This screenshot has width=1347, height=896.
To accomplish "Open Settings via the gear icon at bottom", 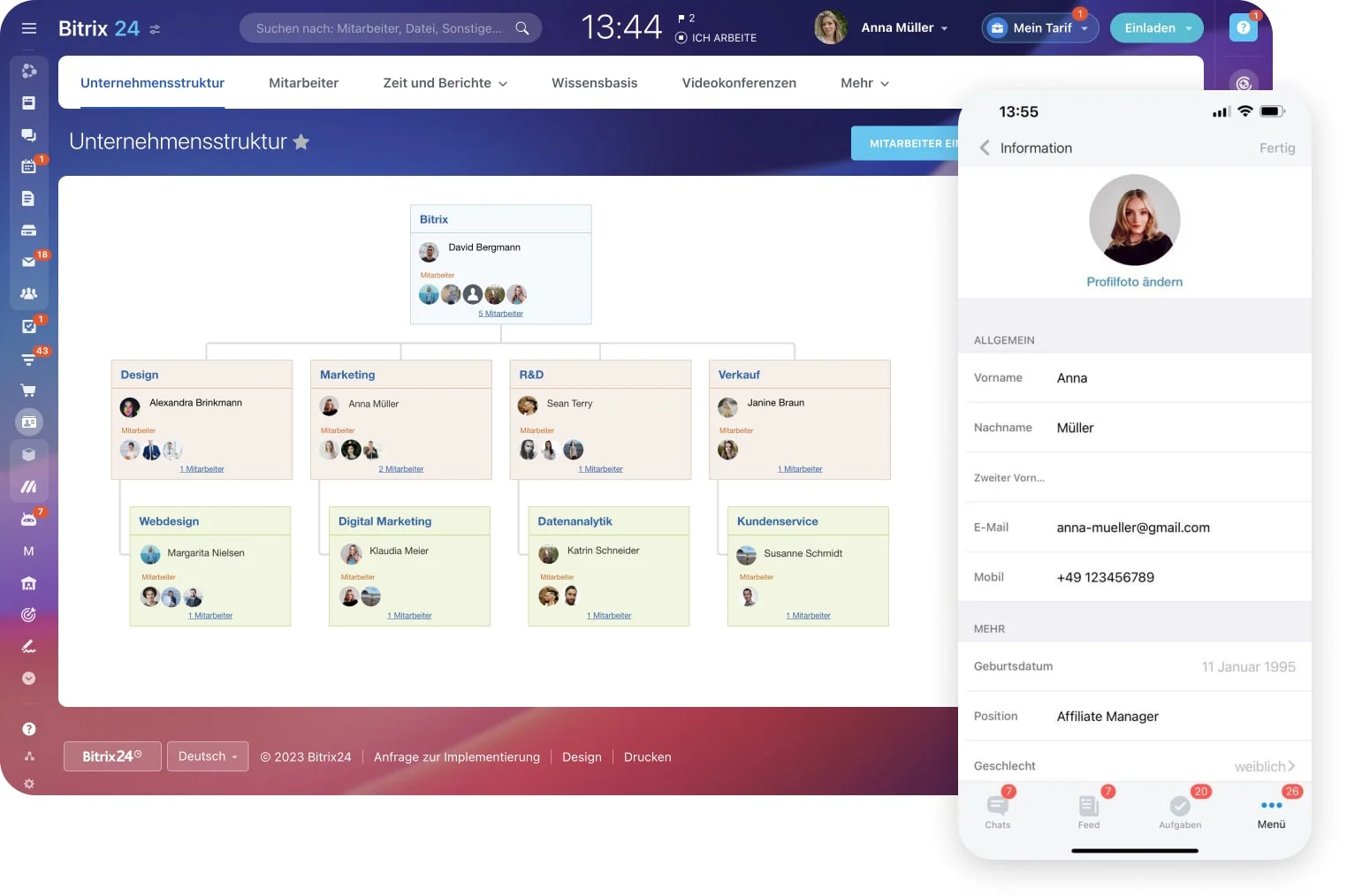I will tap(29, 784).
